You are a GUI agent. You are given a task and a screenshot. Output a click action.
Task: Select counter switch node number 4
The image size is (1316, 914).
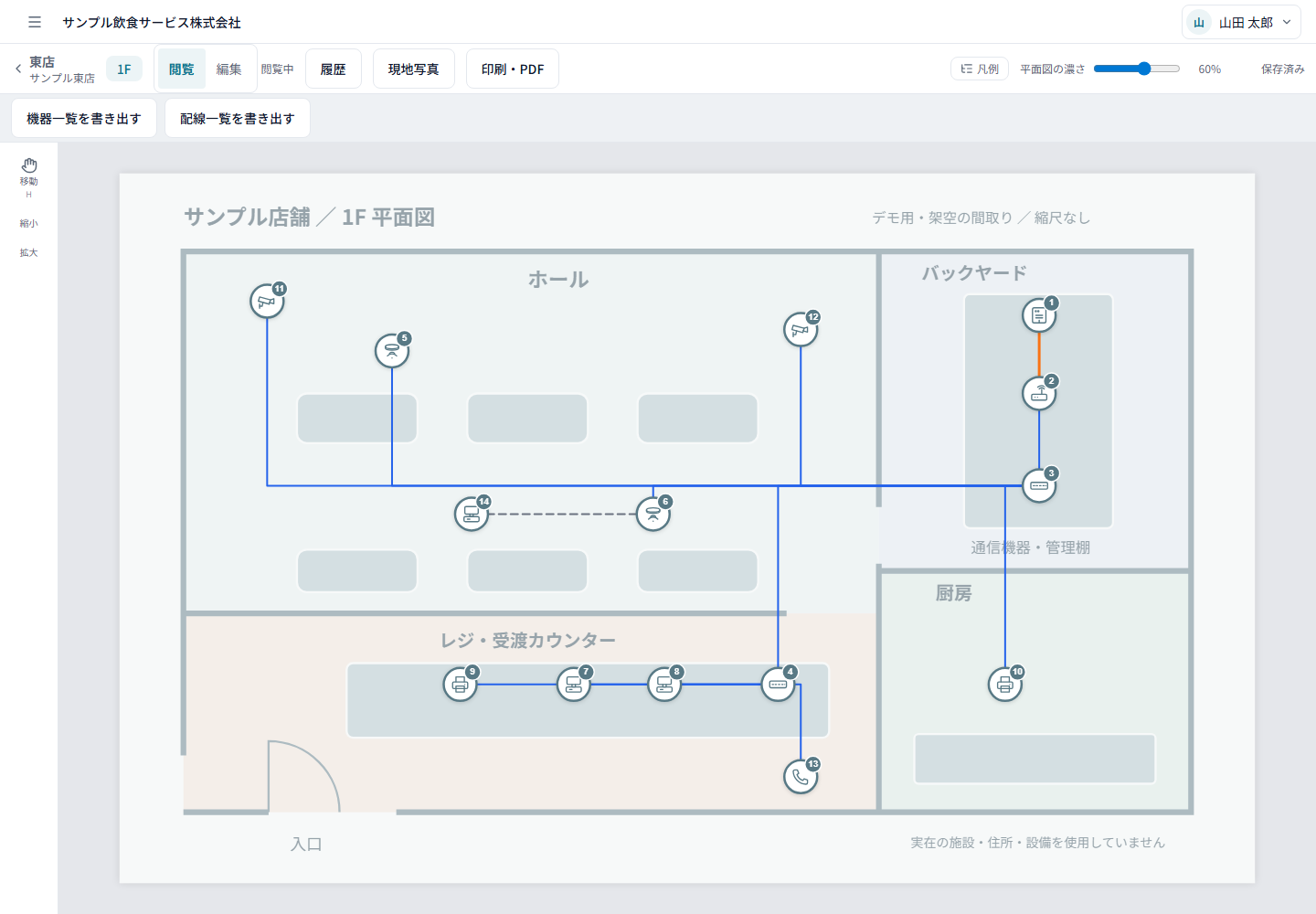(x=778, y=684)
